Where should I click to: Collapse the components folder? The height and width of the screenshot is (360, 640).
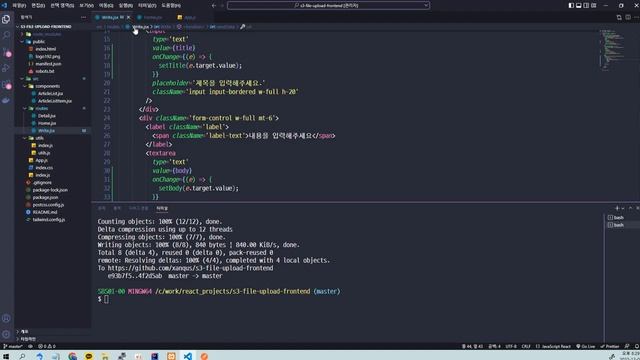click(47, 86)
